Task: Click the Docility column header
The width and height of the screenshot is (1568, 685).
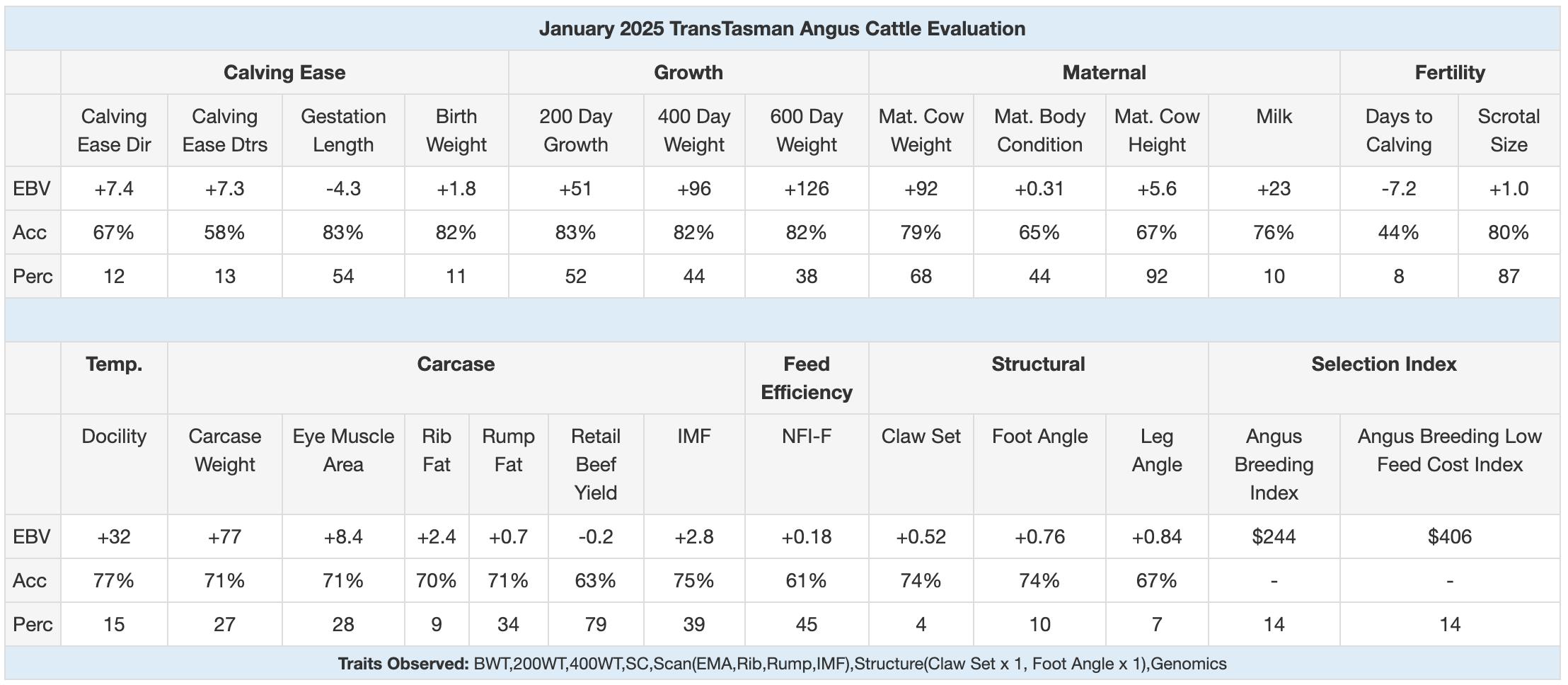Action: tap(114, 437)
